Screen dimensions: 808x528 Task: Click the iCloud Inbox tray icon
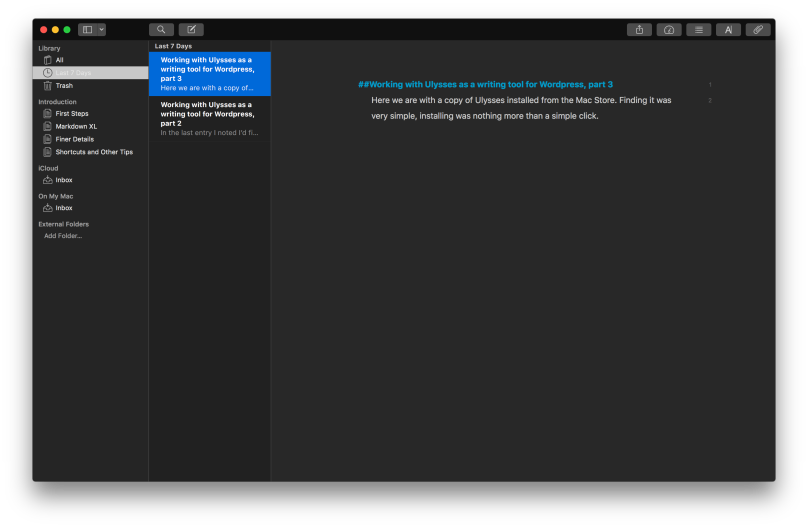point(47,180)
